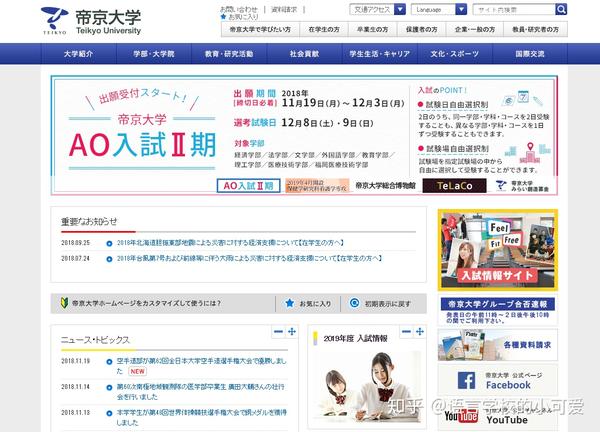Viewport: 600px width, 432px height.
Task: Collapse the ニュース・トピックス panel with minus
Action: 279,331
